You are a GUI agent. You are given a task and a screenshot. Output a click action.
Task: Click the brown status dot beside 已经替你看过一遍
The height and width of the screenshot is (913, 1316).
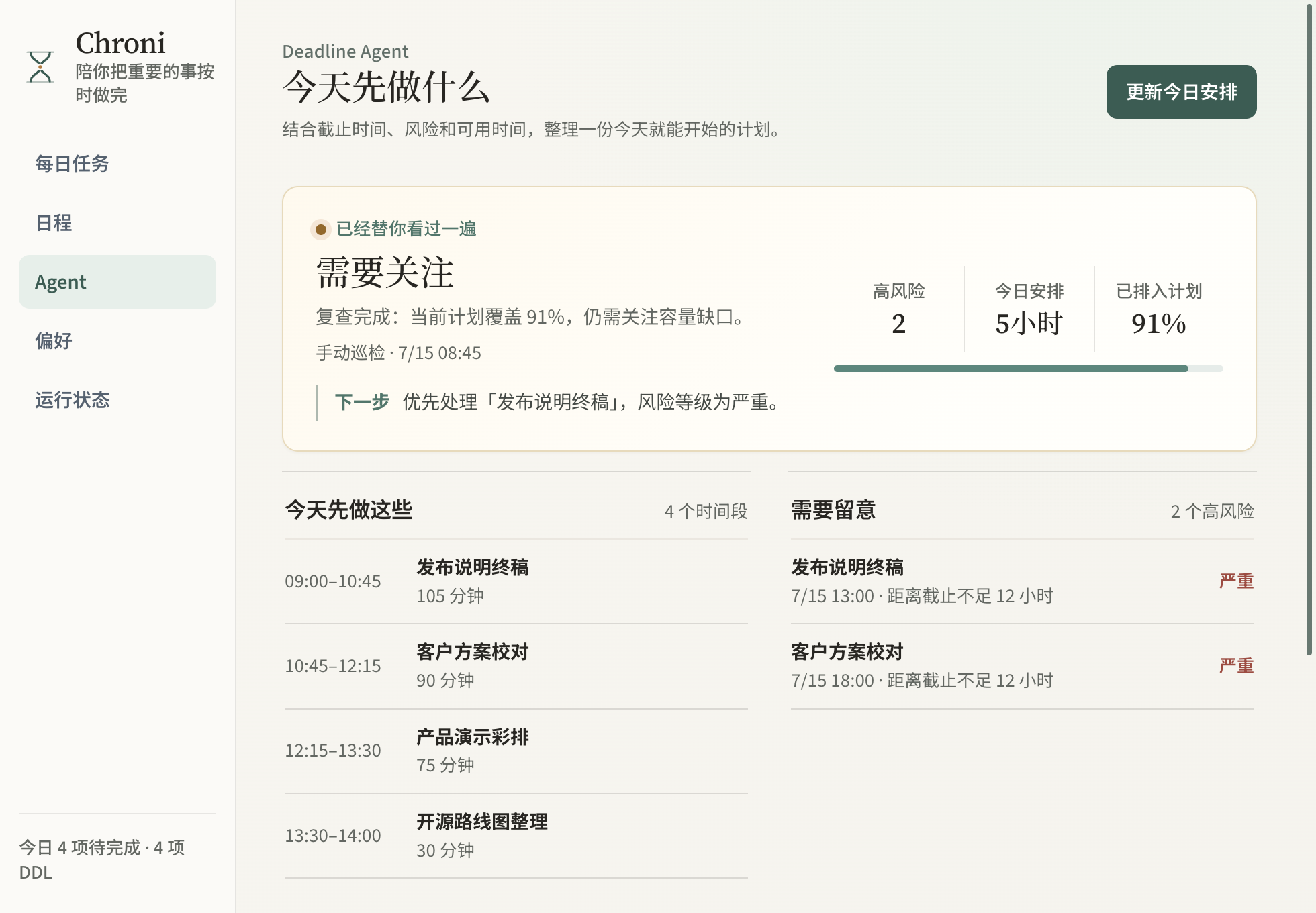tap(321, 230)
